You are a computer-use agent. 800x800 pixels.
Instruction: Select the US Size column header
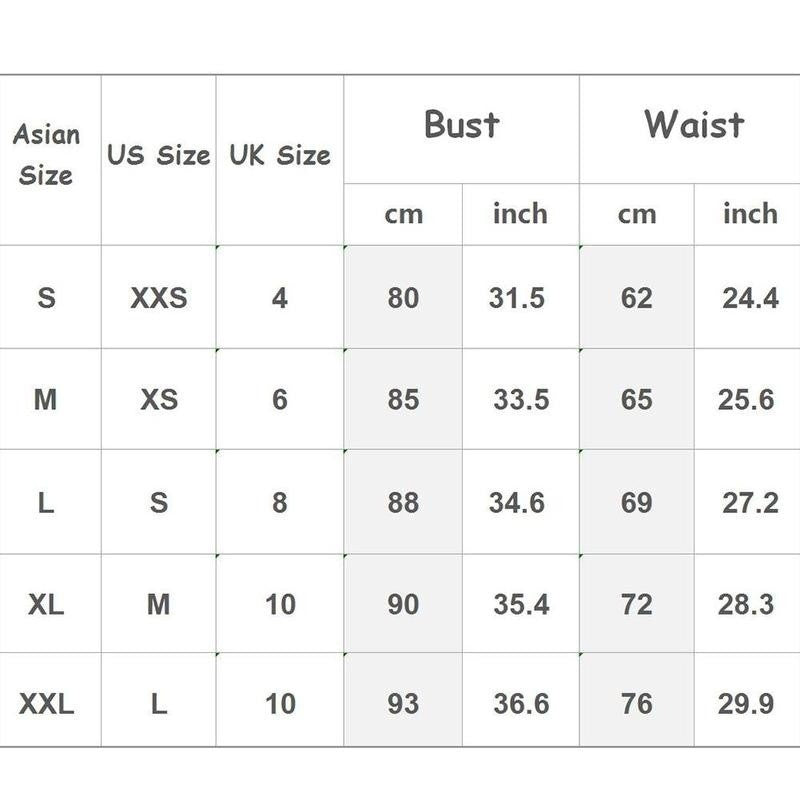pyautogui.click(x=158, y=155)
